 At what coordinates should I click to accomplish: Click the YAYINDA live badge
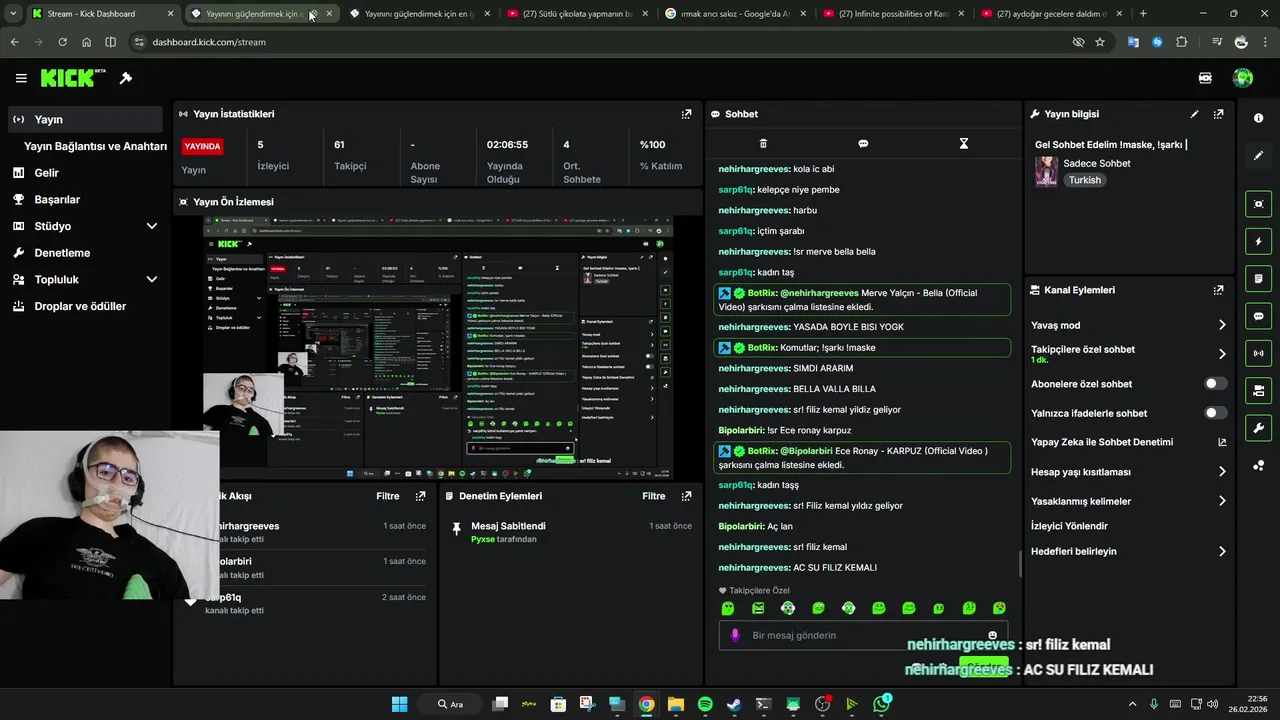(x=202, y=146)
